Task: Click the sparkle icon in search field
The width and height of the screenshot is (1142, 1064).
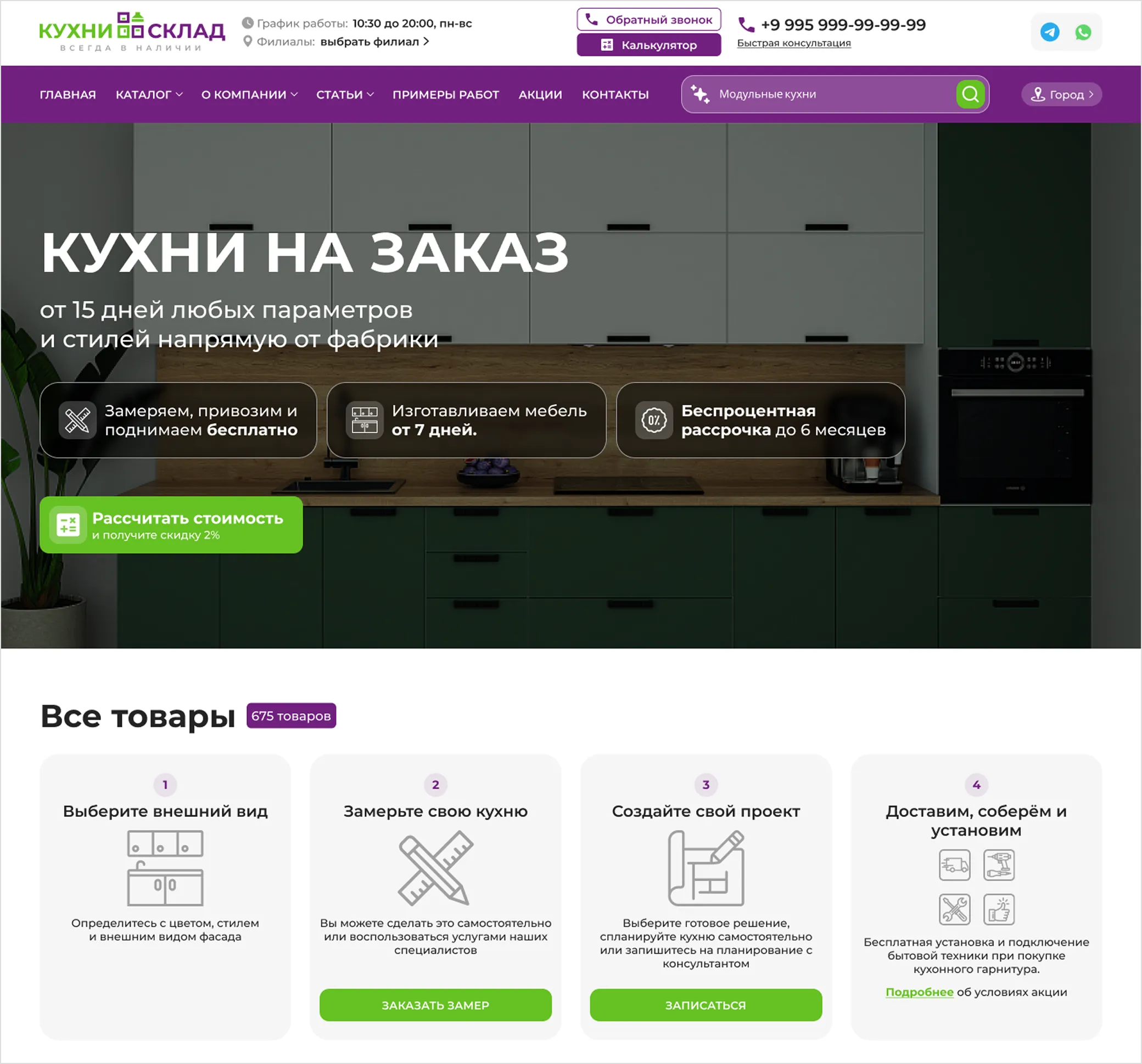Action: click(700, 94)
